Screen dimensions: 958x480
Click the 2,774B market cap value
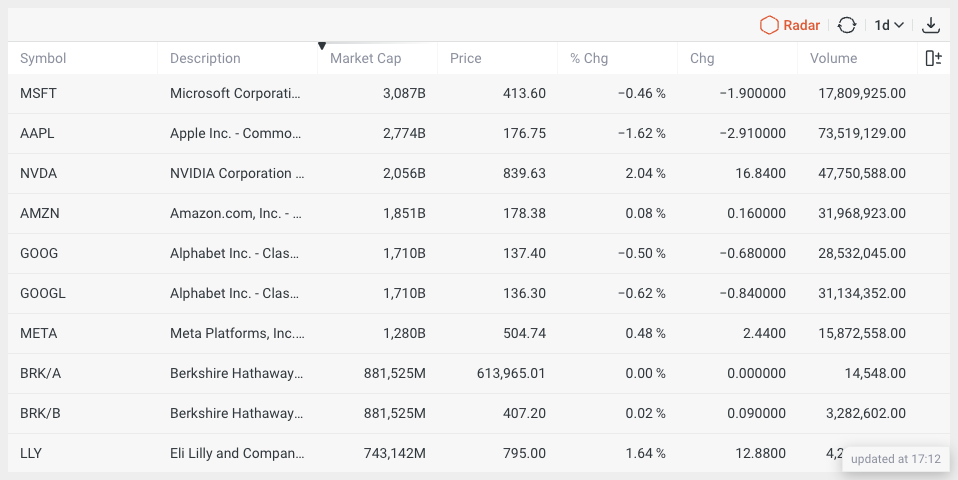click(404, 133)
